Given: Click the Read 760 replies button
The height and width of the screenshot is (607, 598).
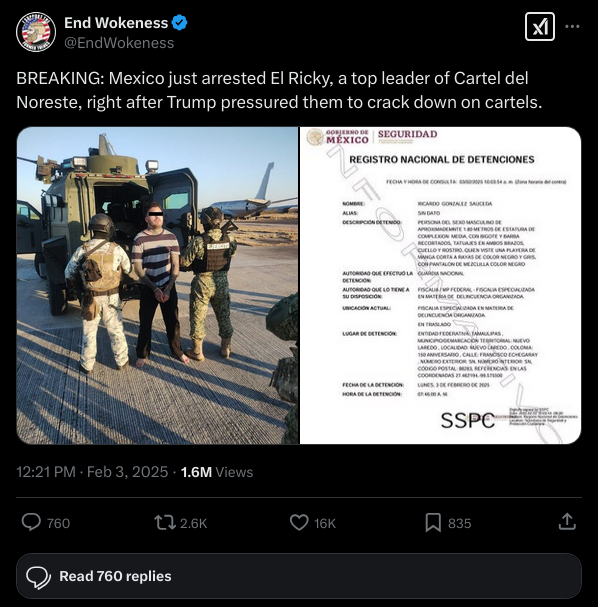Looking at the screenshot, I should [299, 576].
